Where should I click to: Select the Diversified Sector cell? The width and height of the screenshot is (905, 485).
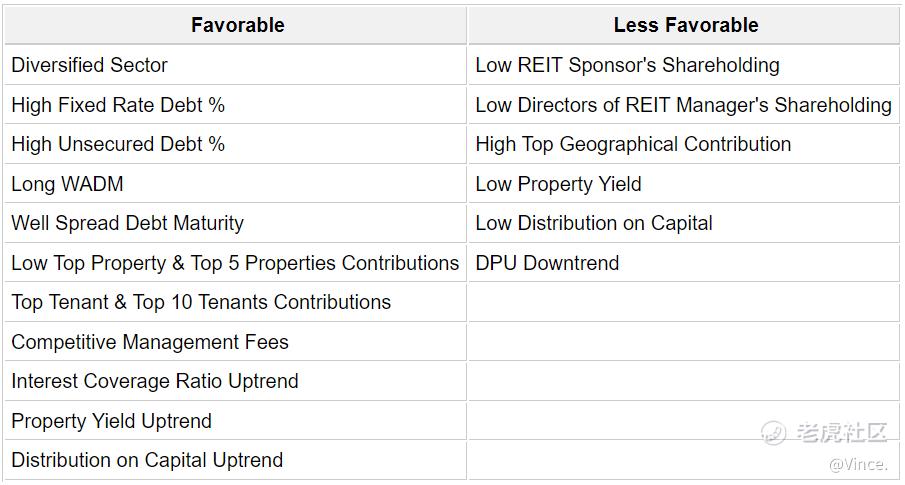tap(235, 65)
